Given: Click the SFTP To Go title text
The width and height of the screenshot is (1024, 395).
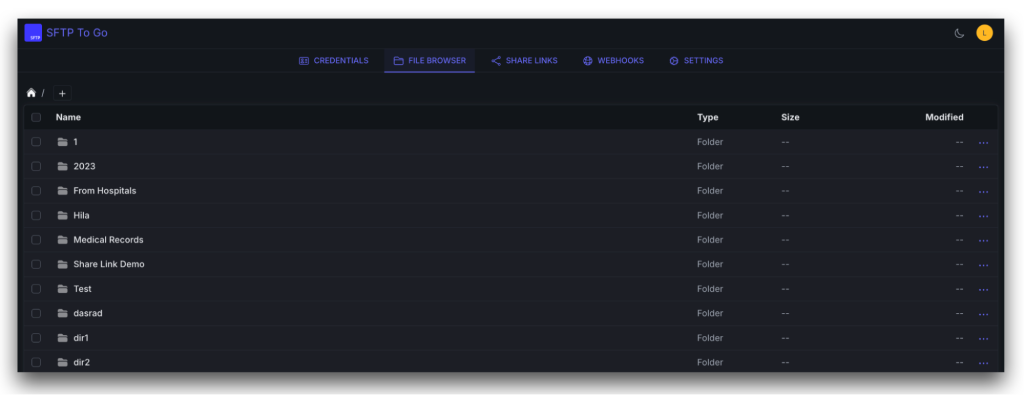Looking at the screenshot, I should (77, 33).
